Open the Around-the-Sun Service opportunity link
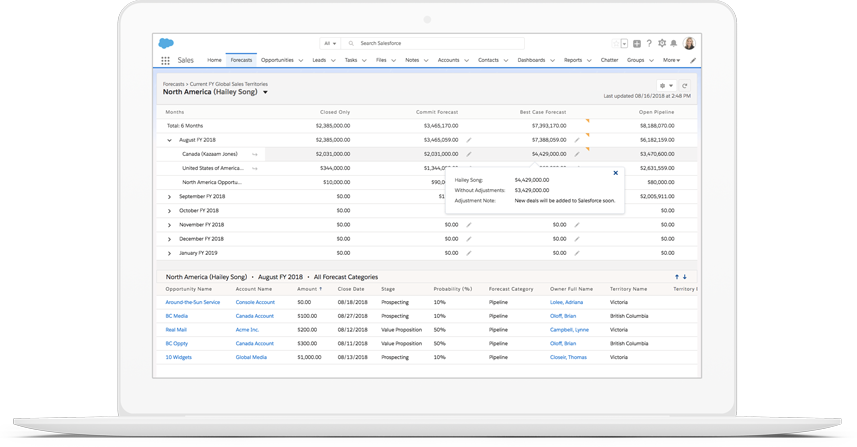857x447 pixels. (192, 302)
